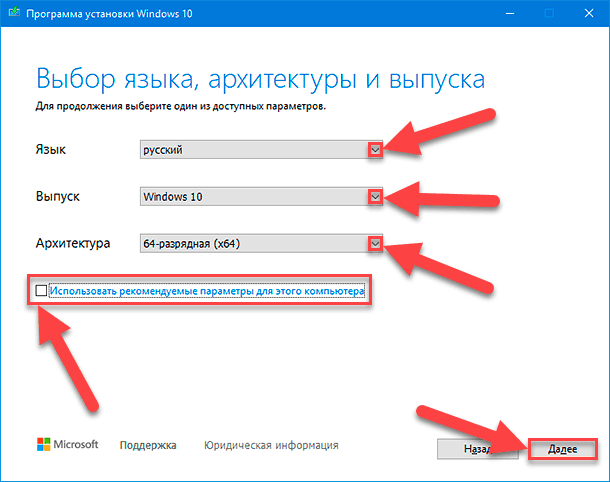Open the Язык dropdown arrow
Image resolution: width=610 pixels, height=482 pixels.
pyautogui.click(x=375, y=150)
